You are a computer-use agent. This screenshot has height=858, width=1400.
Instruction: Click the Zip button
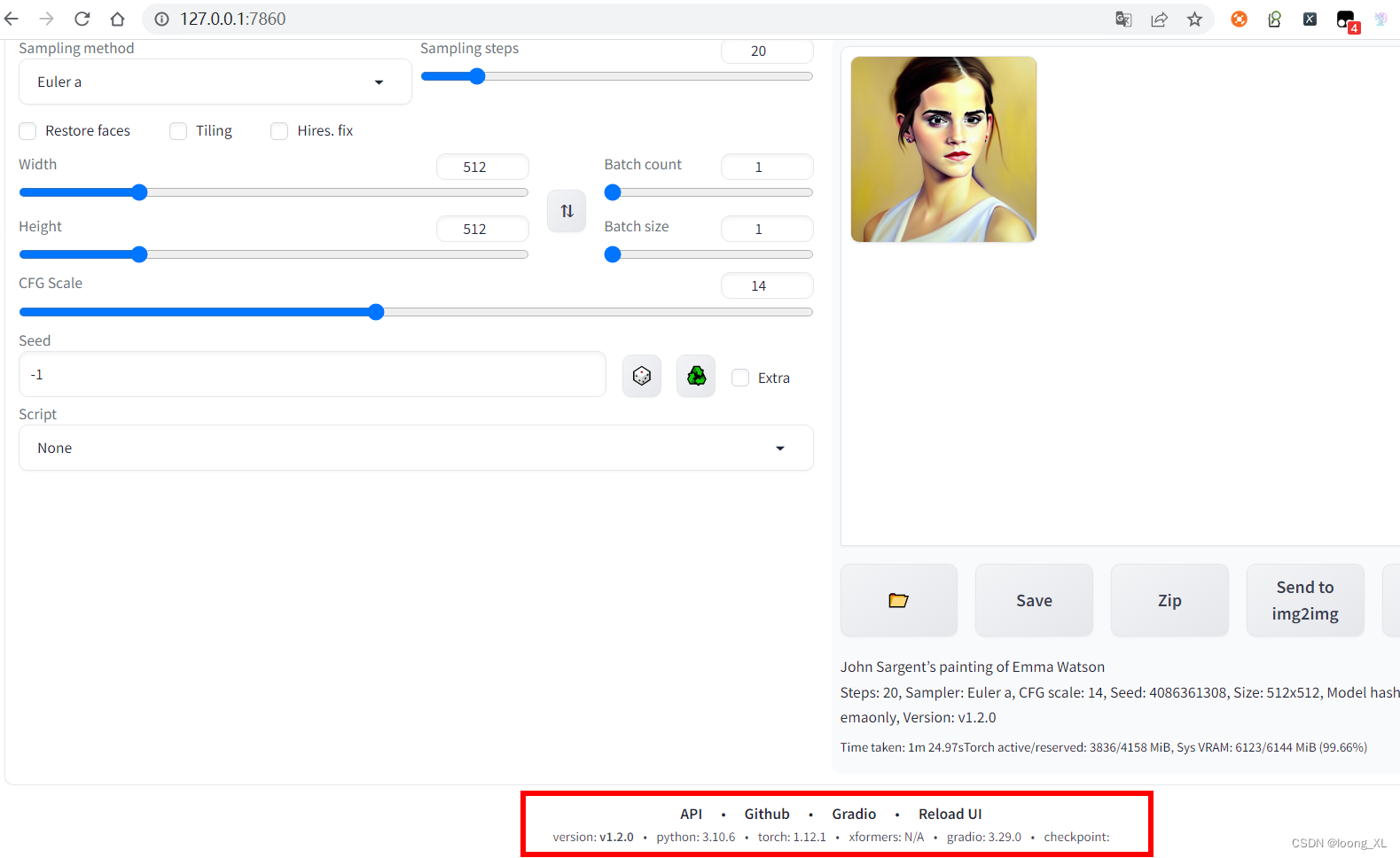(x=1169, y=600)
